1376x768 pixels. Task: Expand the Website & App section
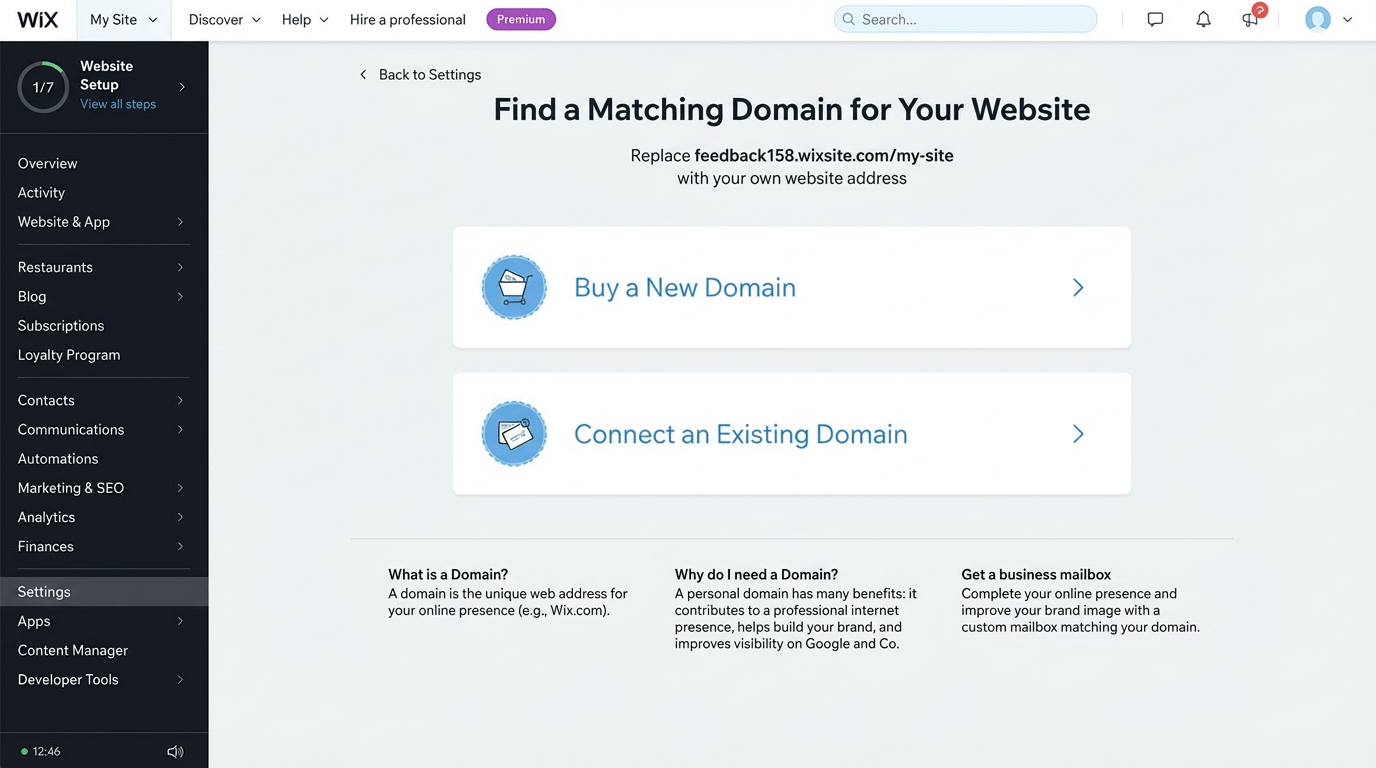coord(62,221)
